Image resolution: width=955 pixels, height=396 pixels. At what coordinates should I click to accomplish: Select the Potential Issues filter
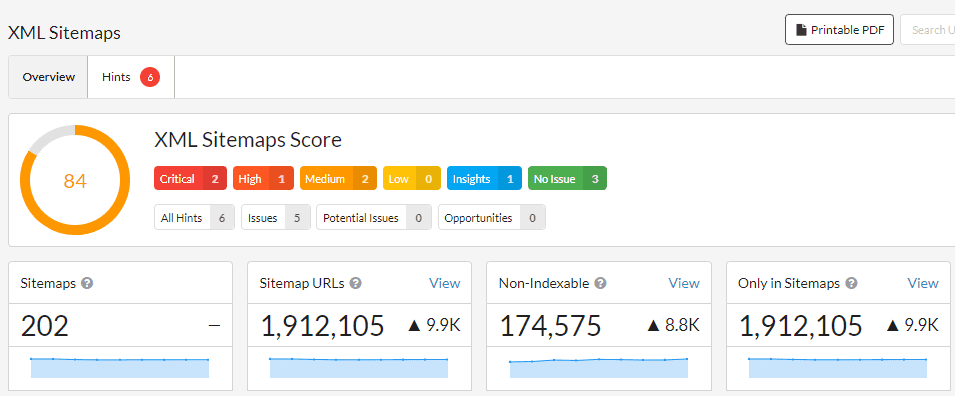tap(373, 217)
